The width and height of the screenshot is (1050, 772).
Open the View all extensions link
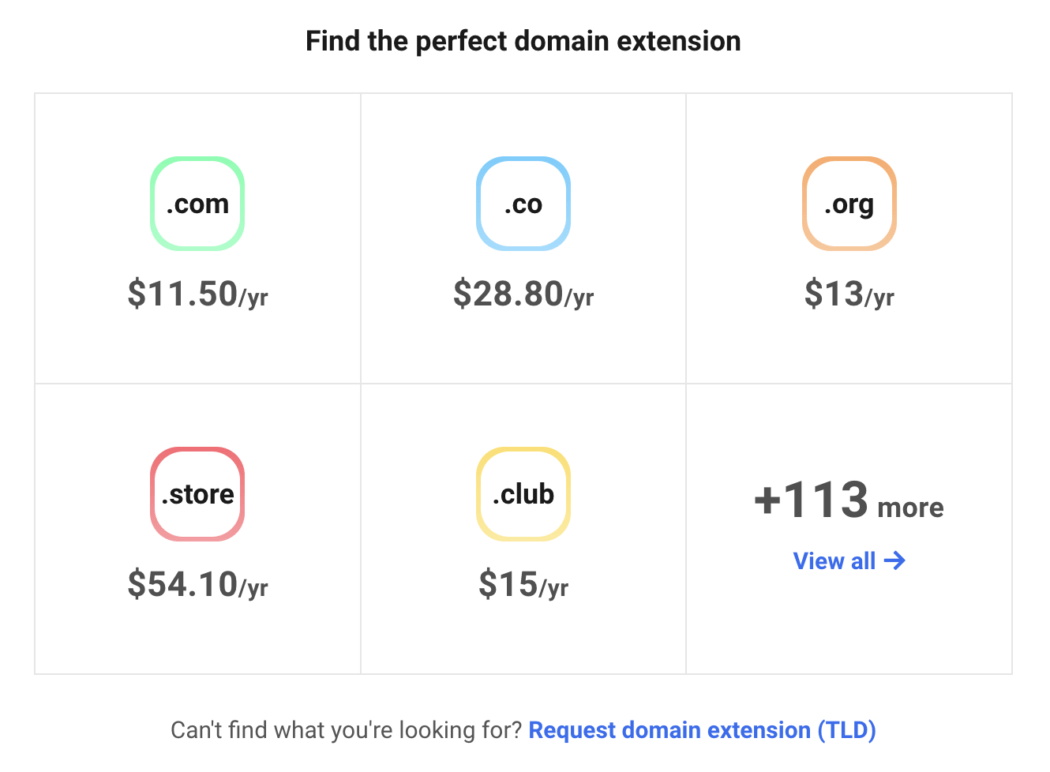[x=835, y=561]
